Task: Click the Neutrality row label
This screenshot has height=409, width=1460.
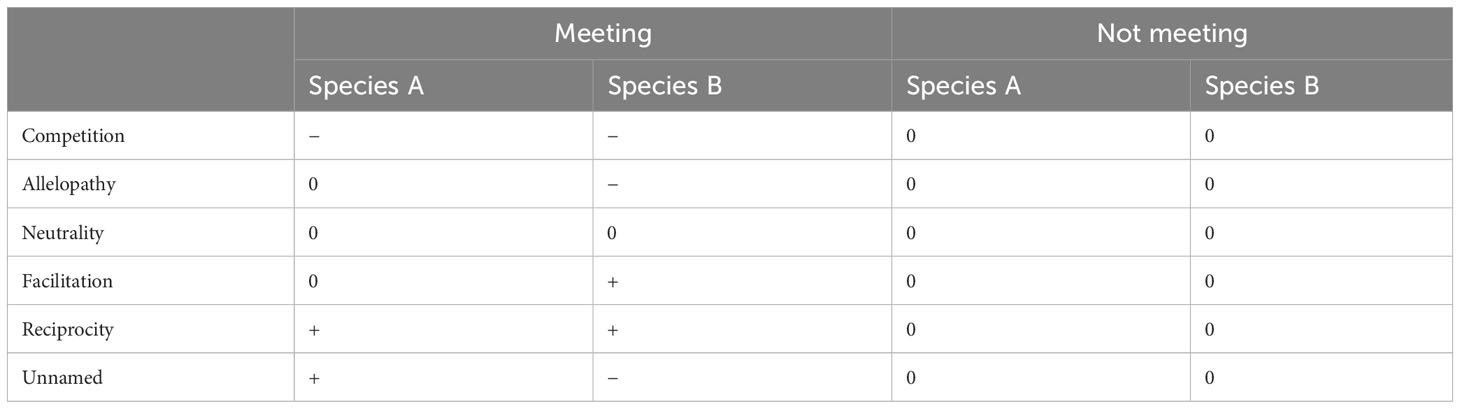Action: point(63,233)
